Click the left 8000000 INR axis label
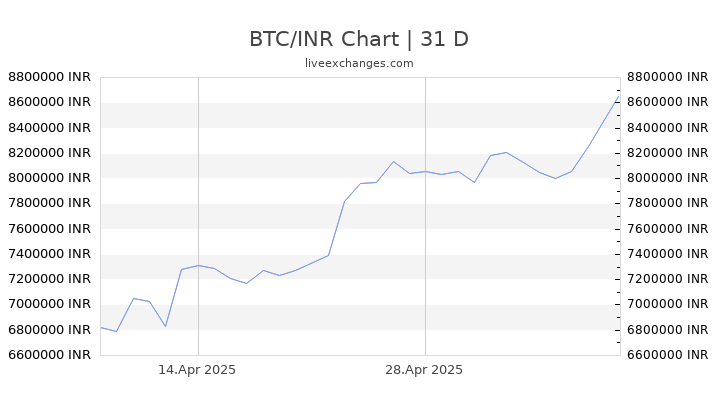The height and width of the screenshot is (405, 720). 50,178
